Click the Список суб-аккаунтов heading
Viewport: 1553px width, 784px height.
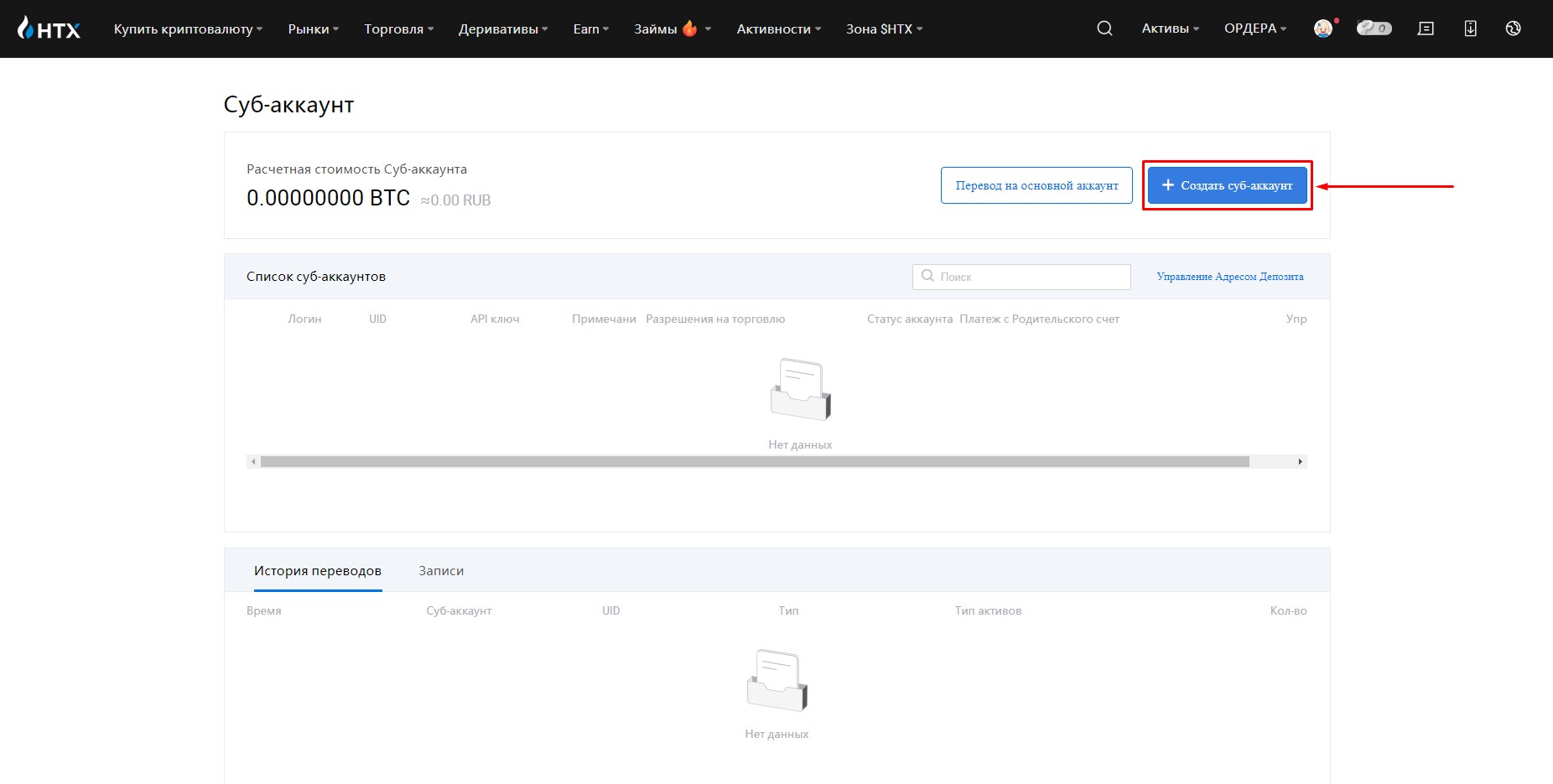[316, 276]
